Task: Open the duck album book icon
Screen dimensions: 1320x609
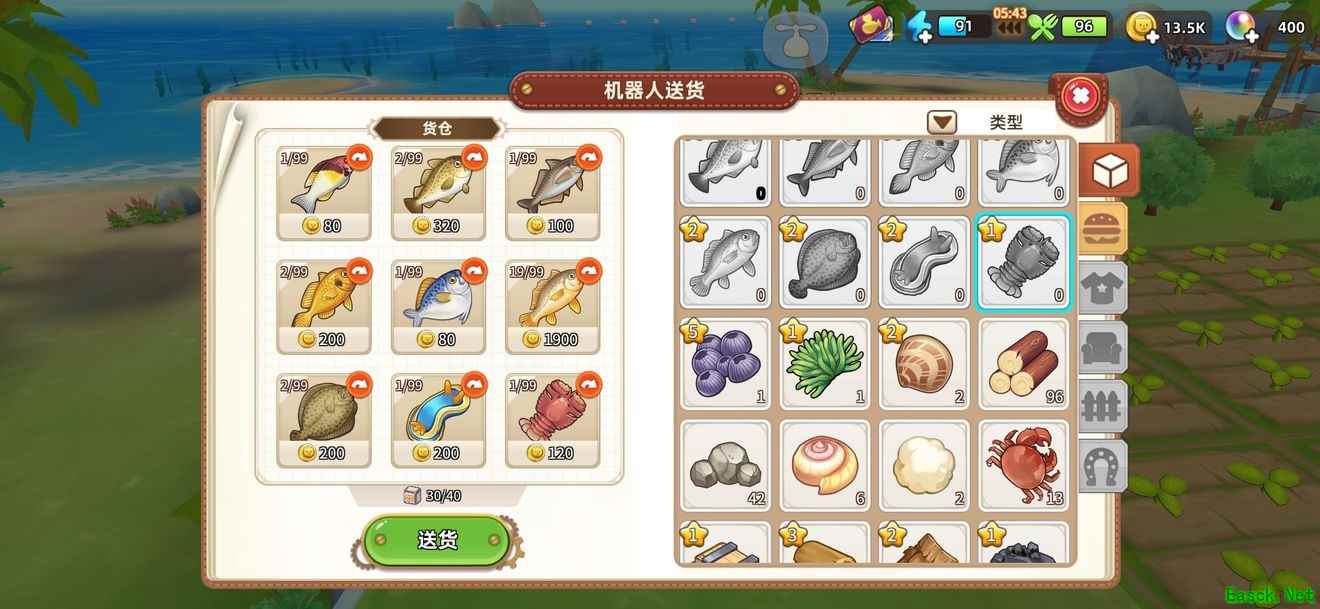Action: click(x=870, y=25)
